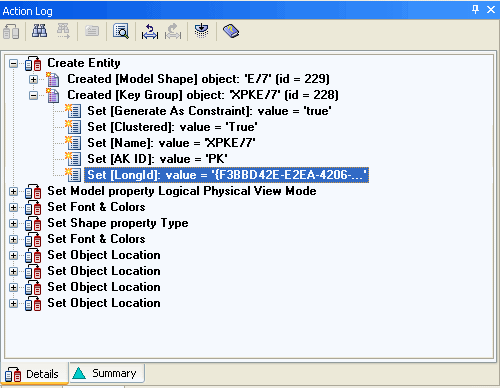The image size is (500, 388).
Task: Click the Summary tab triangle icon
Action: click(x=79, y=373)
